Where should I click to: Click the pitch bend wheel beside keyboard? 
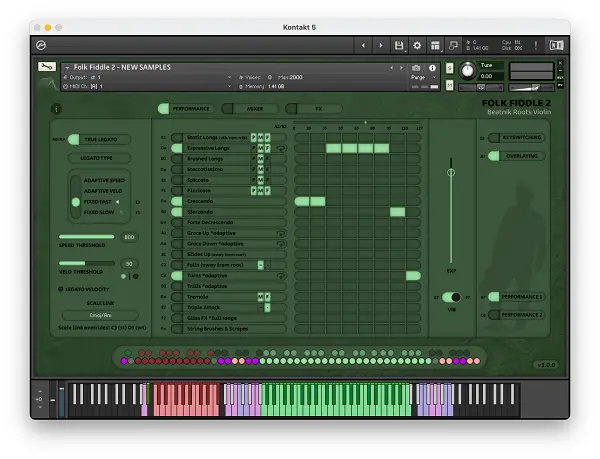[x=52, y=400]
